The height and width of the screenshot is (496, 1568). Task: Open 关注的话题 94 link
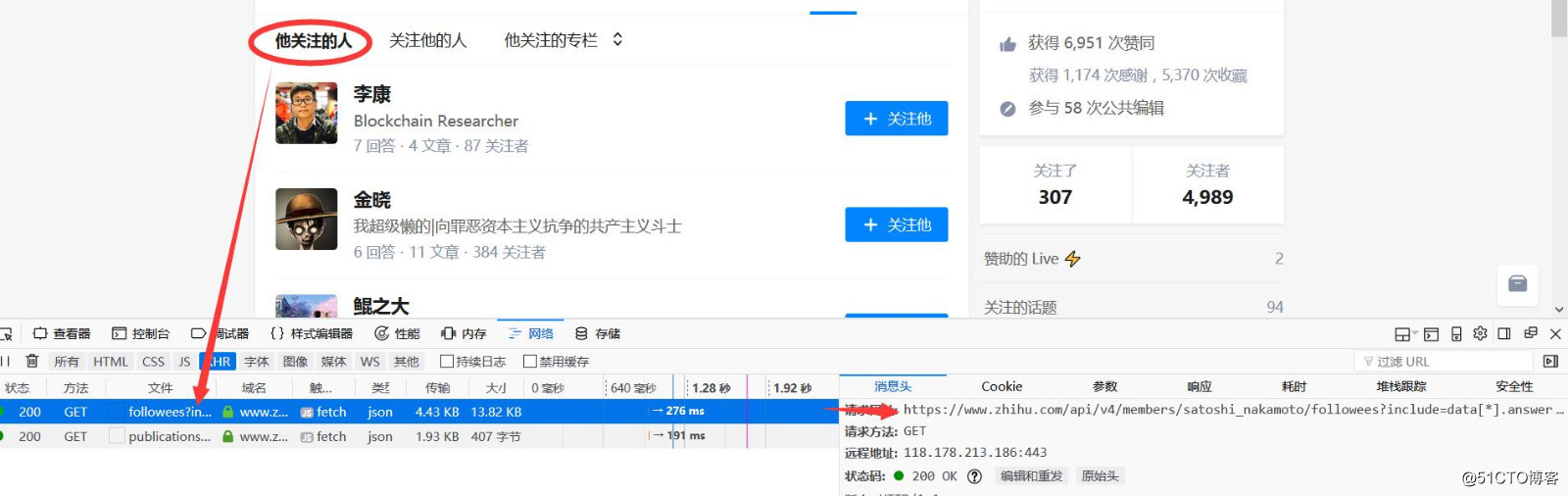click(x=1133, y=307)
